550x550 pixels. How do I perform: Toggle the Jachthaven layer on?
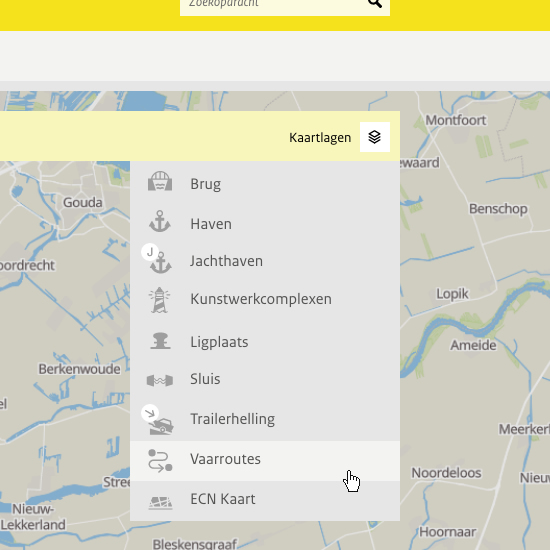pyautogui.click(x=265, y=261)
